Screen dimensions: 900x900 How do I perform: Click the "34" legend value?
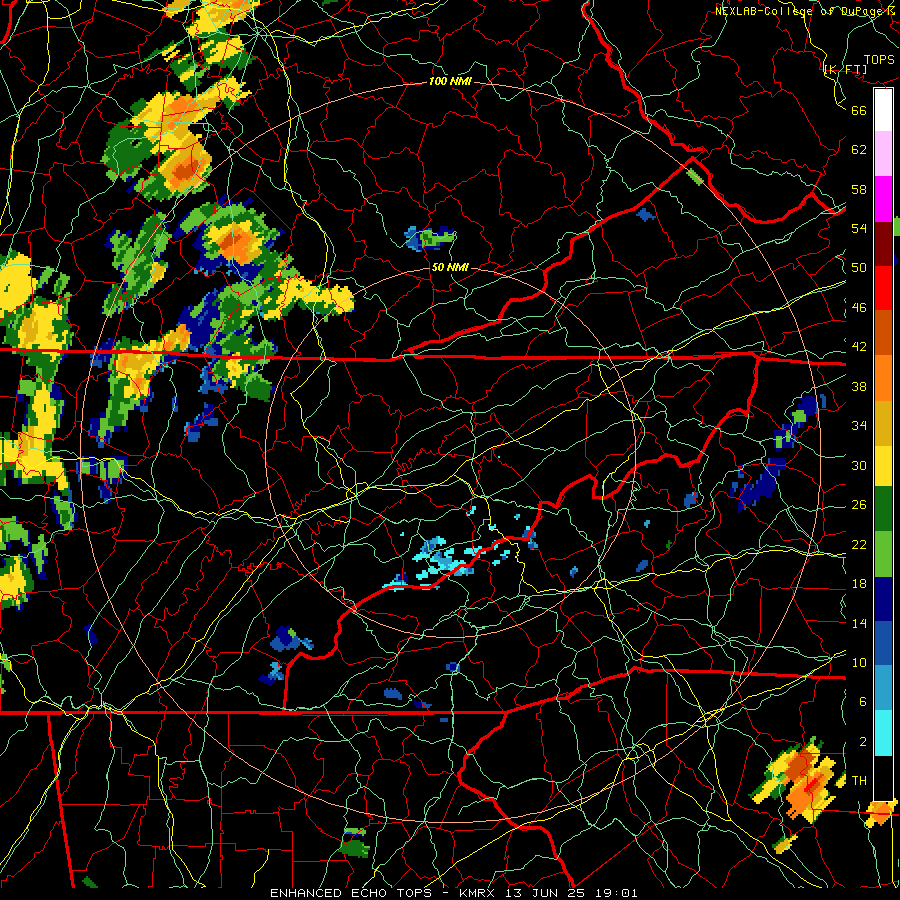(x=859, y=426)
